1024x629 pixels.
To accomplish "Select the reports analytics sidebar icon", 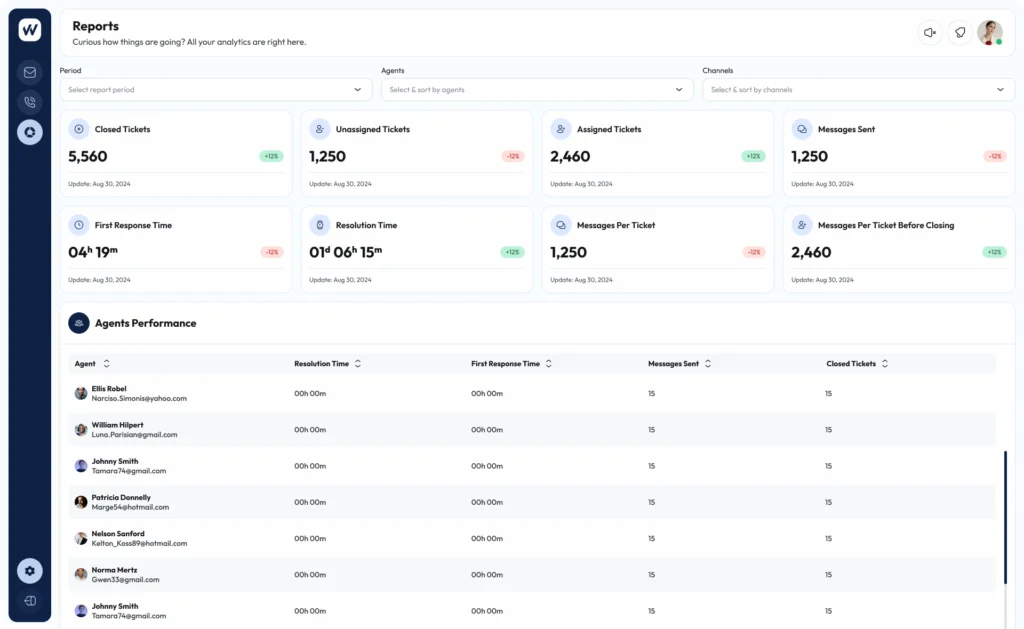I will pyautogui.click(x=30, y=132).
